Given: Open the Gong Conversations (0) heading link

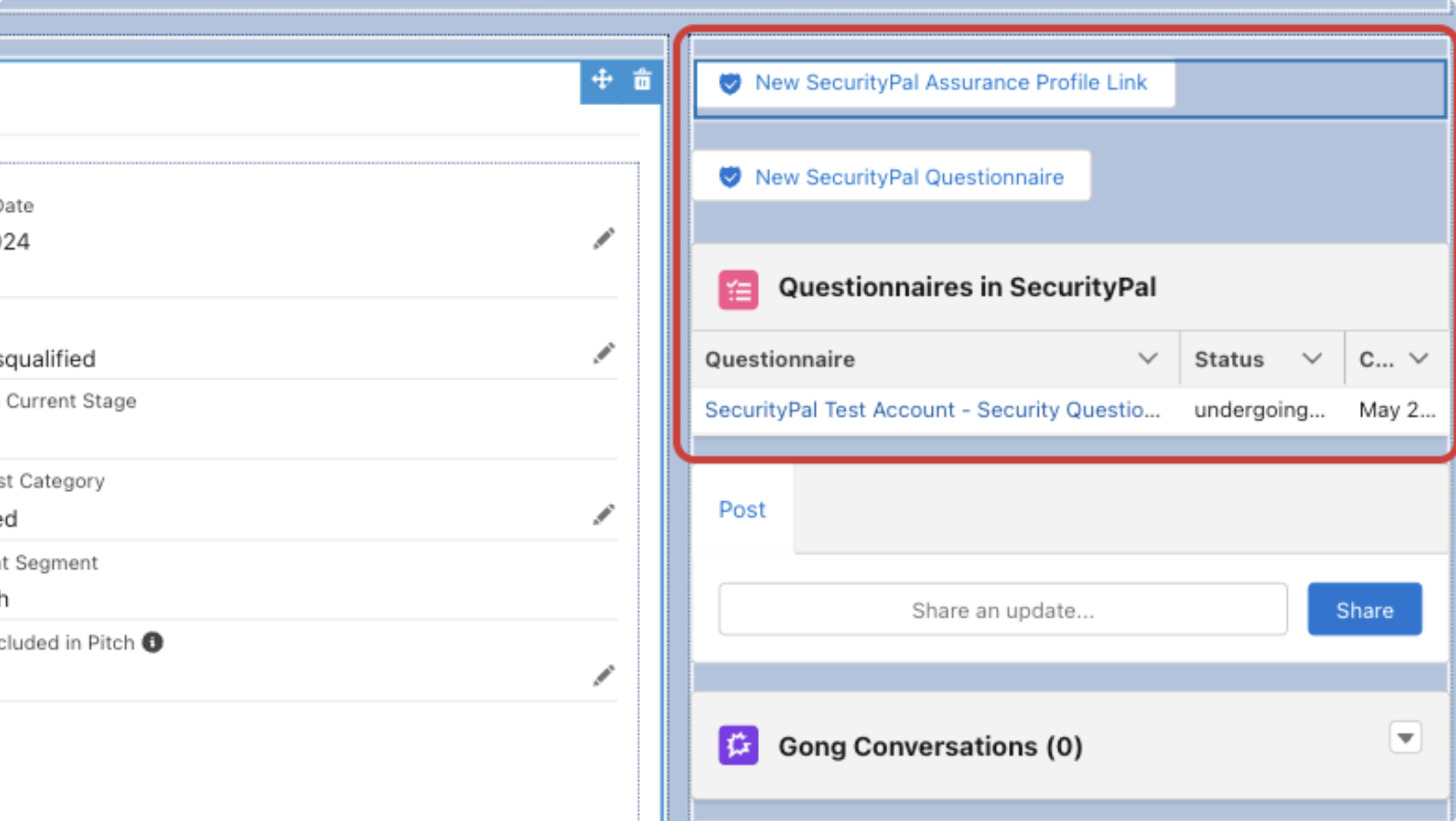Looking at the screenshot, I should point(930,746).
